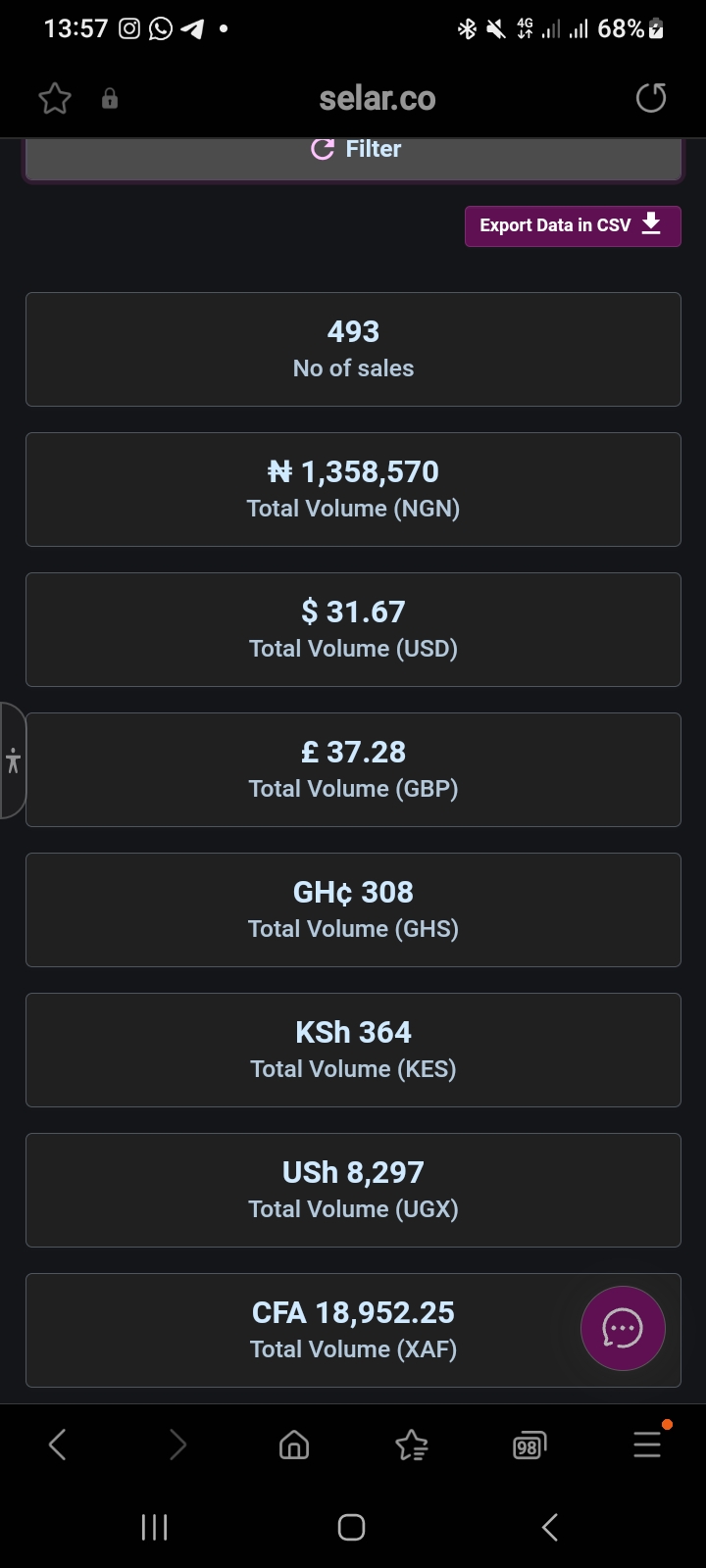This screenshot has height=1568, width=706.
Task: Open Android recent apps button
Action: tap(155, 1527)
